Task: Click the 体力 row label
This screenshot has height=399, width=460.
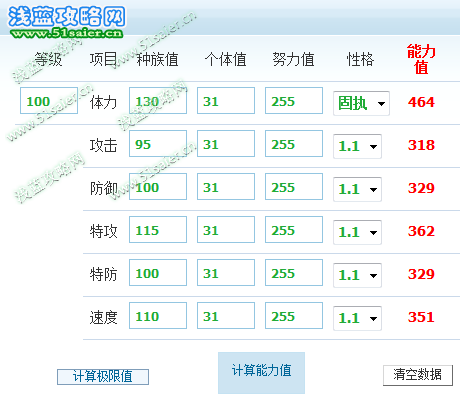Action: coord(103,103)
